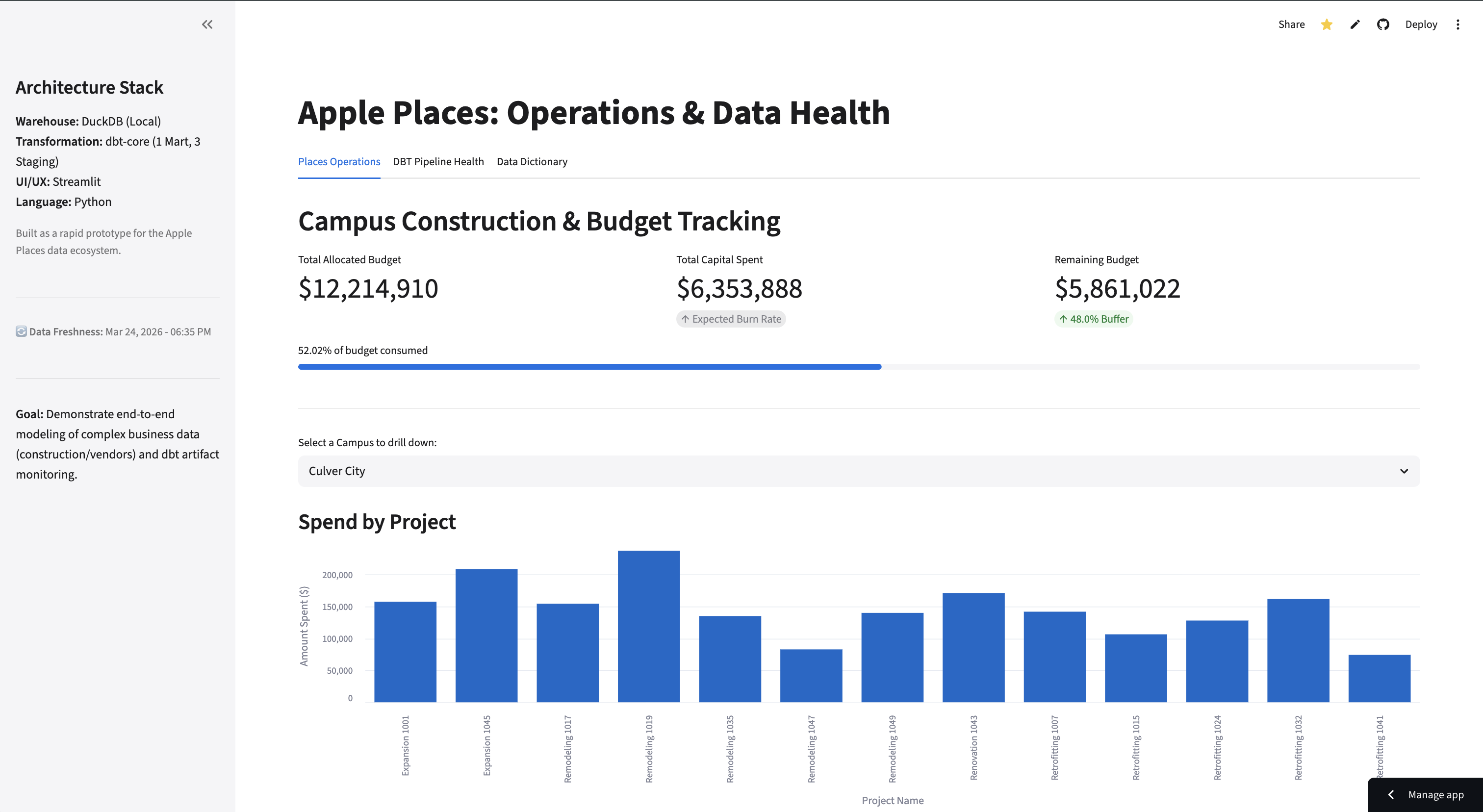The width and height of the screenshot is (1483, 812).
Task: Click the Manage app left chevron
Action: 1391,795
